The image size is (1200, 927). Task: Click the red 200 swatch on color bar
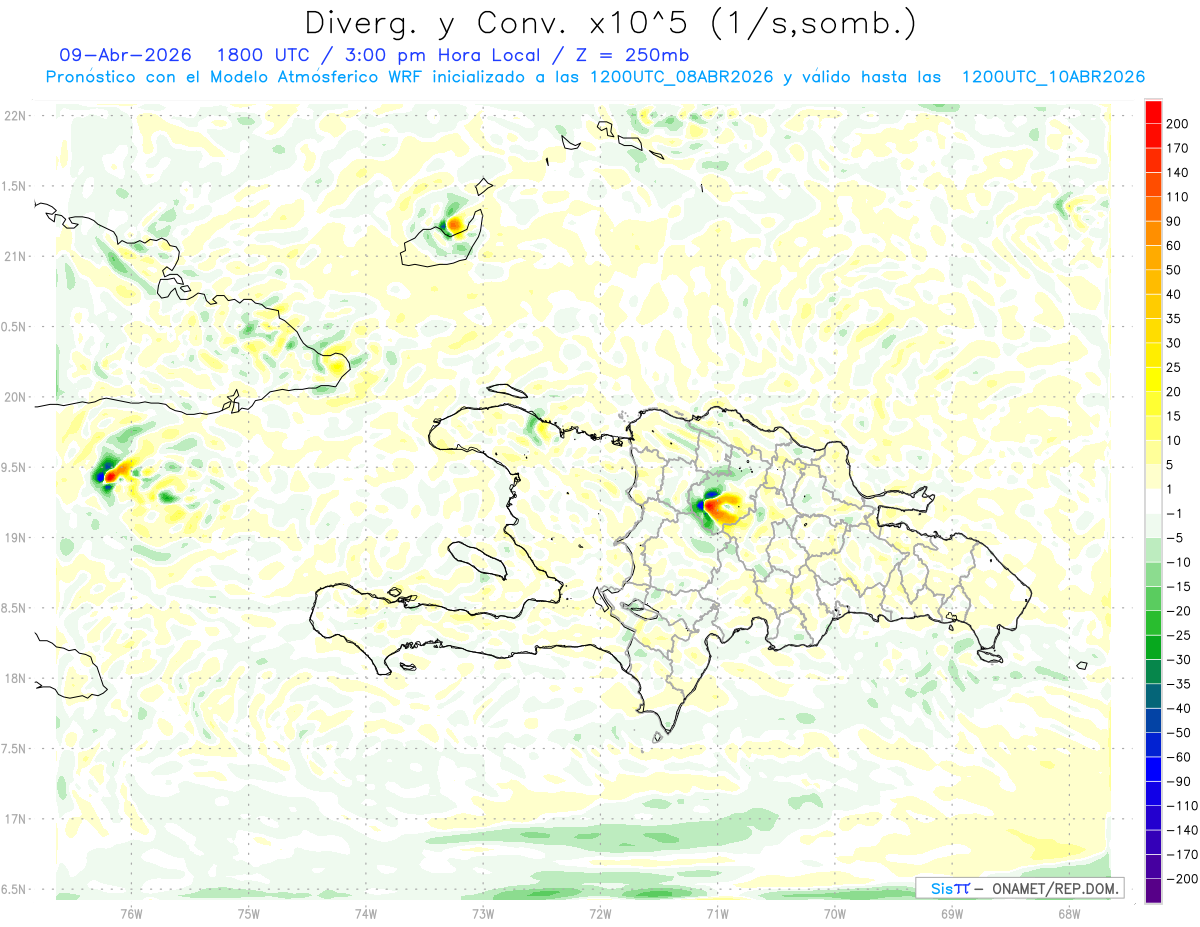click(x=1153, y=112)
